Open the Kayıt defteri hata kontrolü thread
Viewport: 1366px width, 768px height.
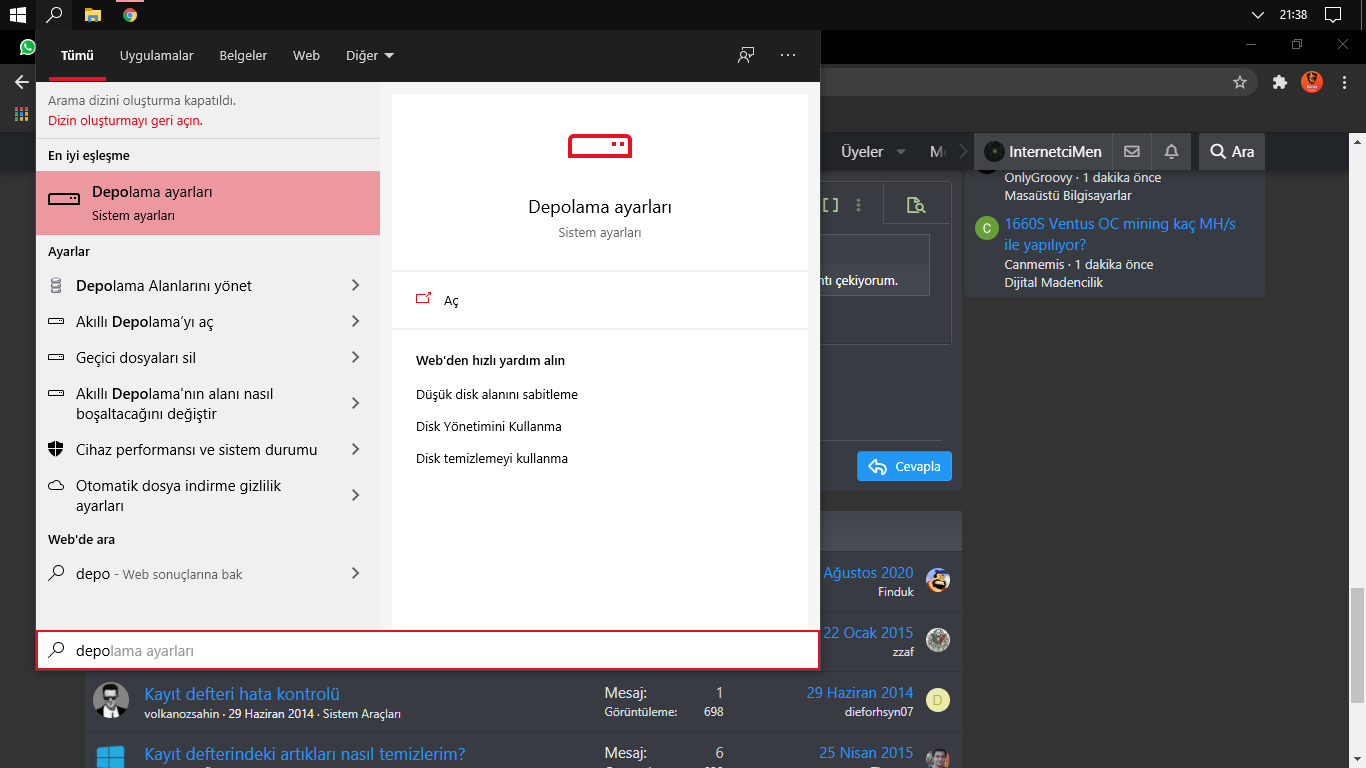click(242, 694)
